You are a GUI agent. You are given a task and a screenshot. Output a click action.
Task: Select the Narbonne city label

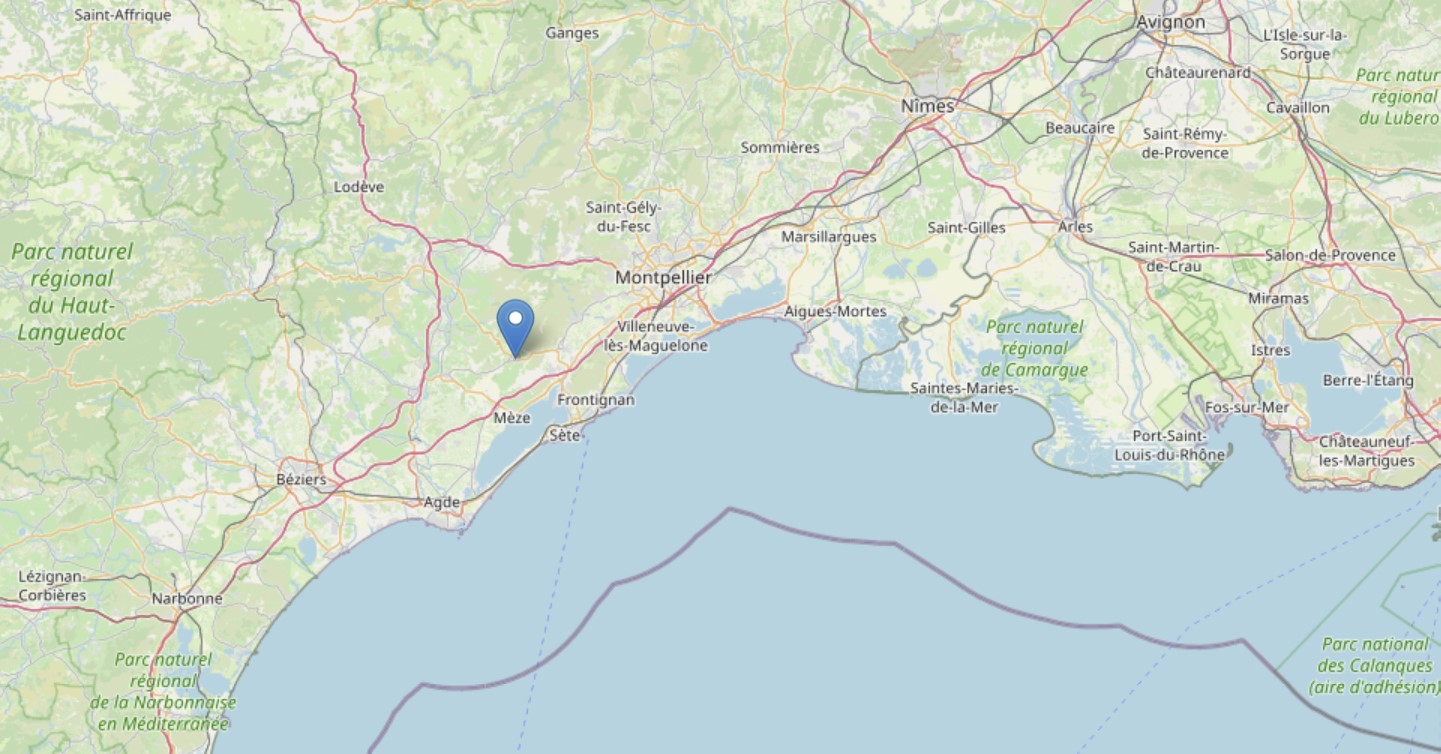187,599
